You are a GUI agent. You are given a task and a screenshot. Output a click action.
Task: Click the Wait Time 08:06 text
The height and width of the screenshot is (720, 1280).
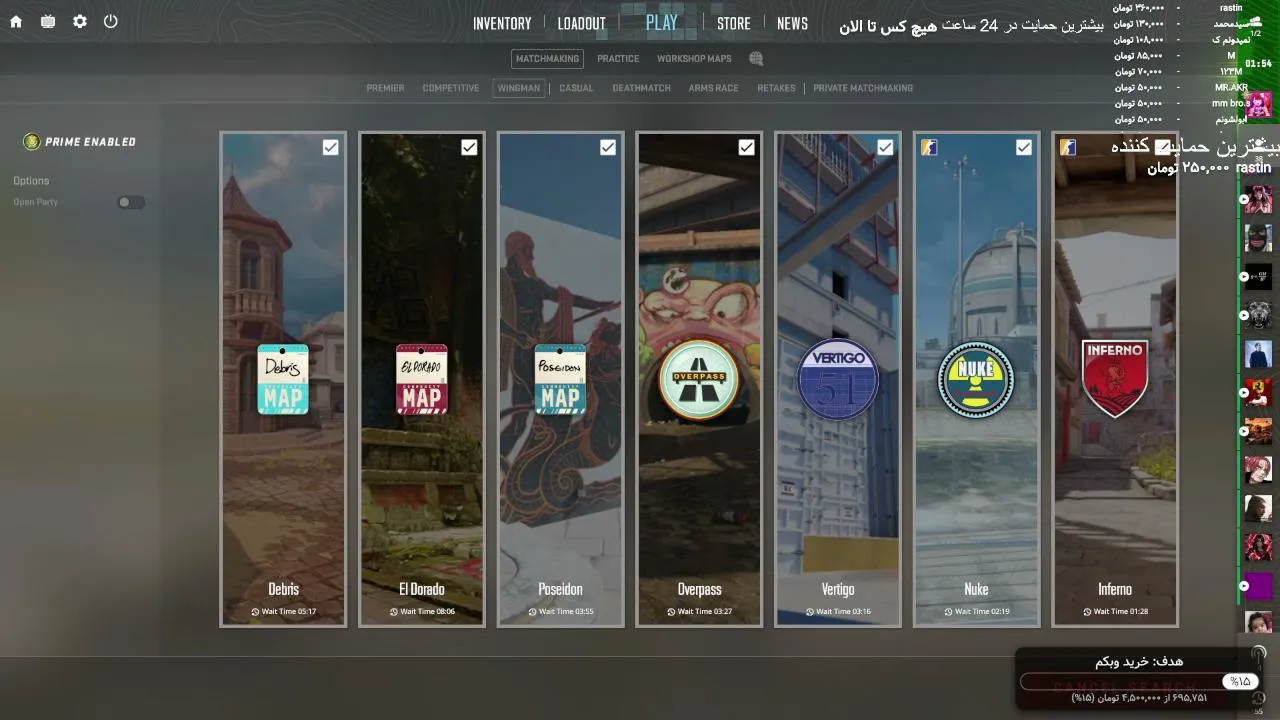pos(428,612)
